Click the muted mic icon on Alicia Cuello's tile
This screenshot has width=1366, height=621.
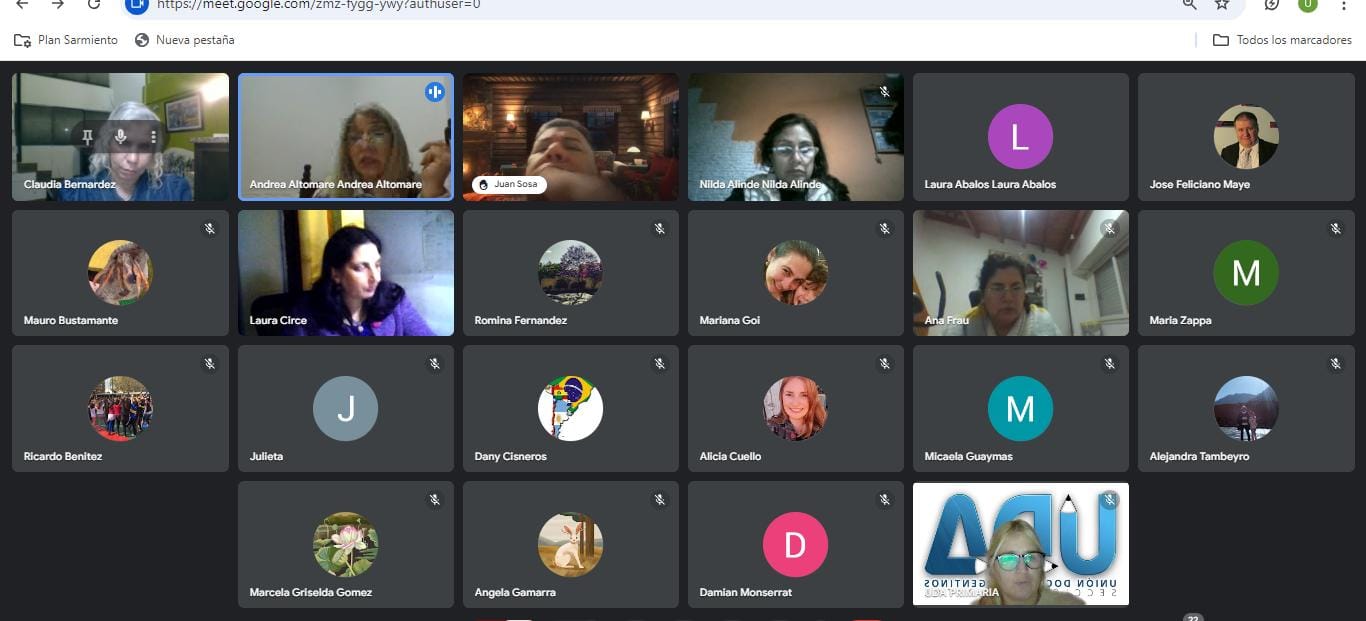(884, 364)
